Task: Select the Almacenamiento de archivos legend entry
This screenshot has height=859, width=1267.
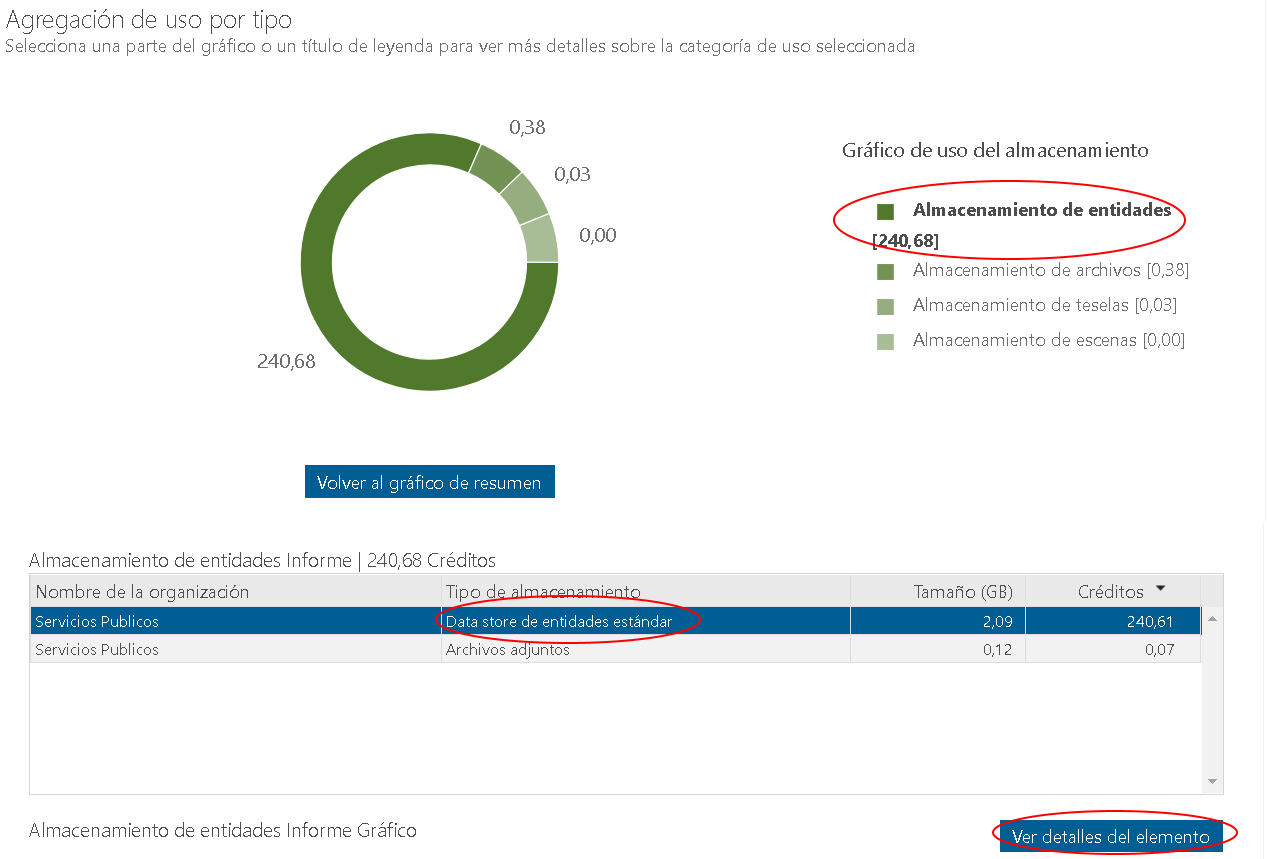Action: coord(1045,270)
